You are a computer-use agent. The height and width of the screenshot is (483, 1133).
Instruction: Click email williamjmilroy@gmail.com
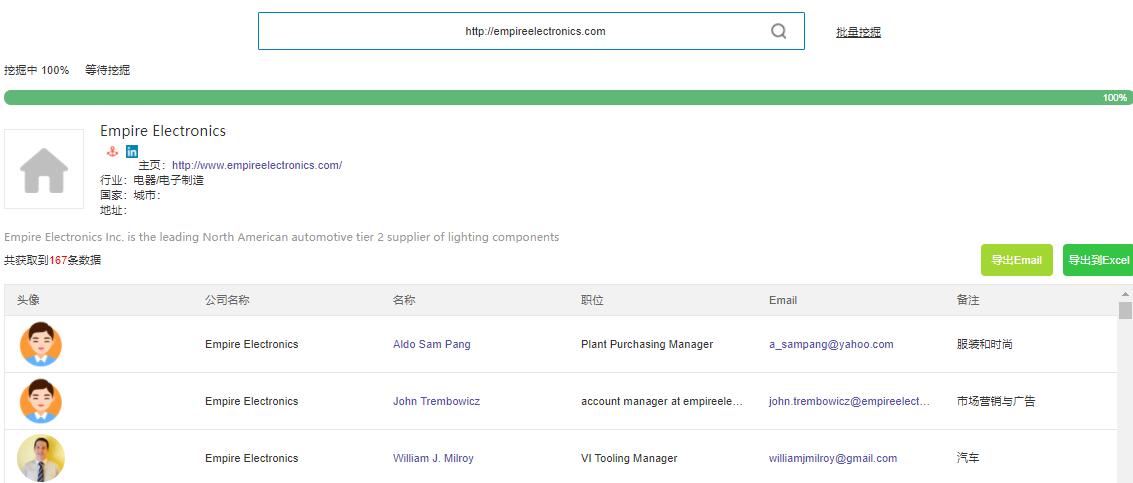point(833,458)
